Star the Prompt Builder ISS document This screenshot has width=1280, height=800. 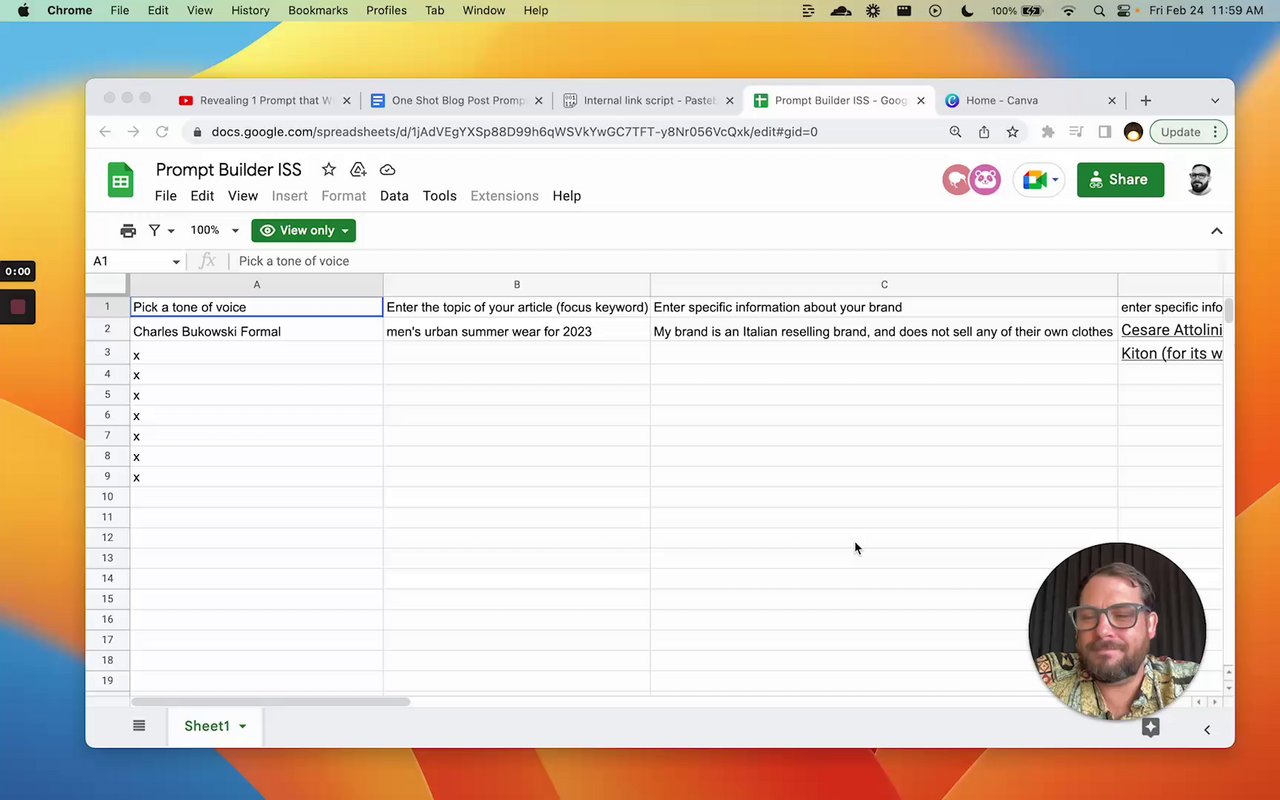[x=328, y=170]
